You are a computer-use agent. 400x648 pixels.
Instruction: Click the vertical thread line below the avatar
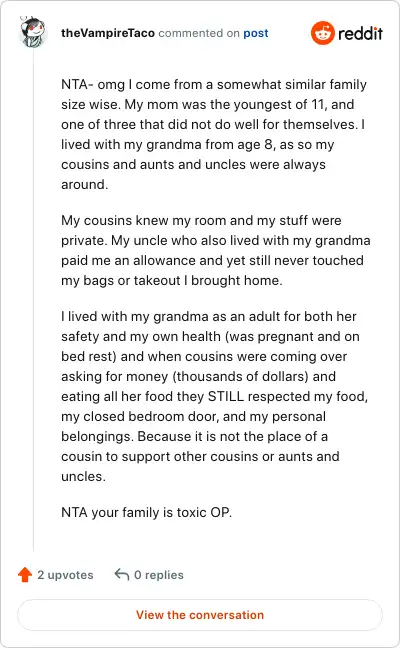click(33, 300)
